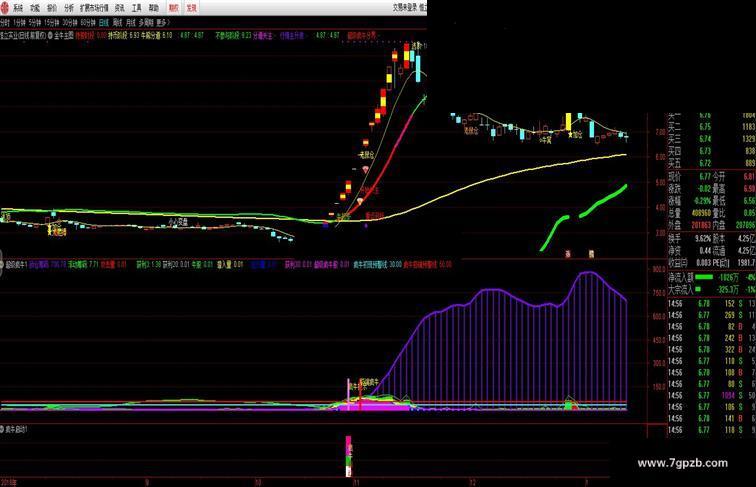Click the 现价 6.77 value
The height and width of the screenshot is (487, 756).
click(704, 177)
